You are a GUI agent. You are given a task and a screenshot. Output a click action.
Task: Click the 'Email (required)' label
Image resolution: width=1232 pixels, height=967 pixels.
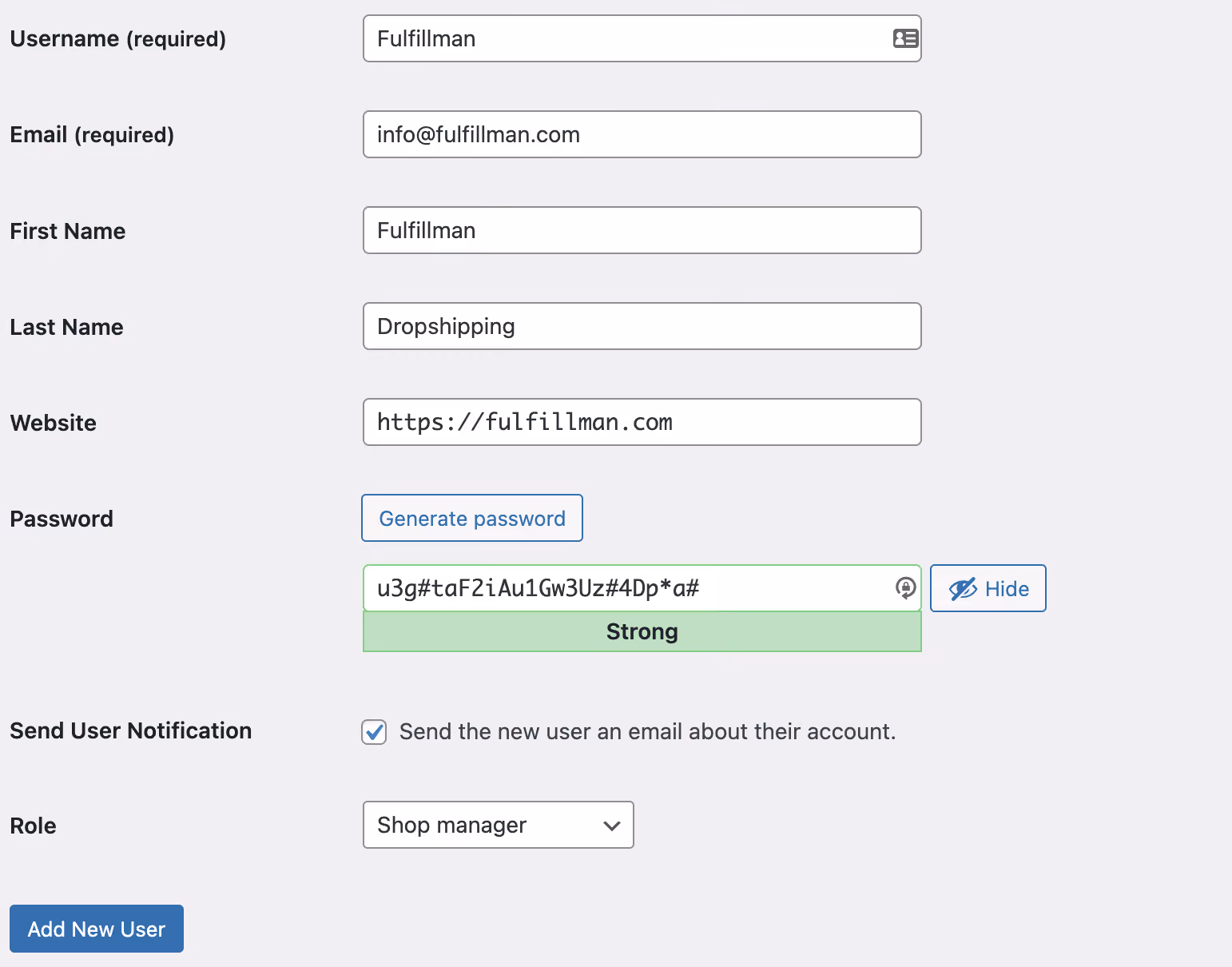click(x=92, y=134)
